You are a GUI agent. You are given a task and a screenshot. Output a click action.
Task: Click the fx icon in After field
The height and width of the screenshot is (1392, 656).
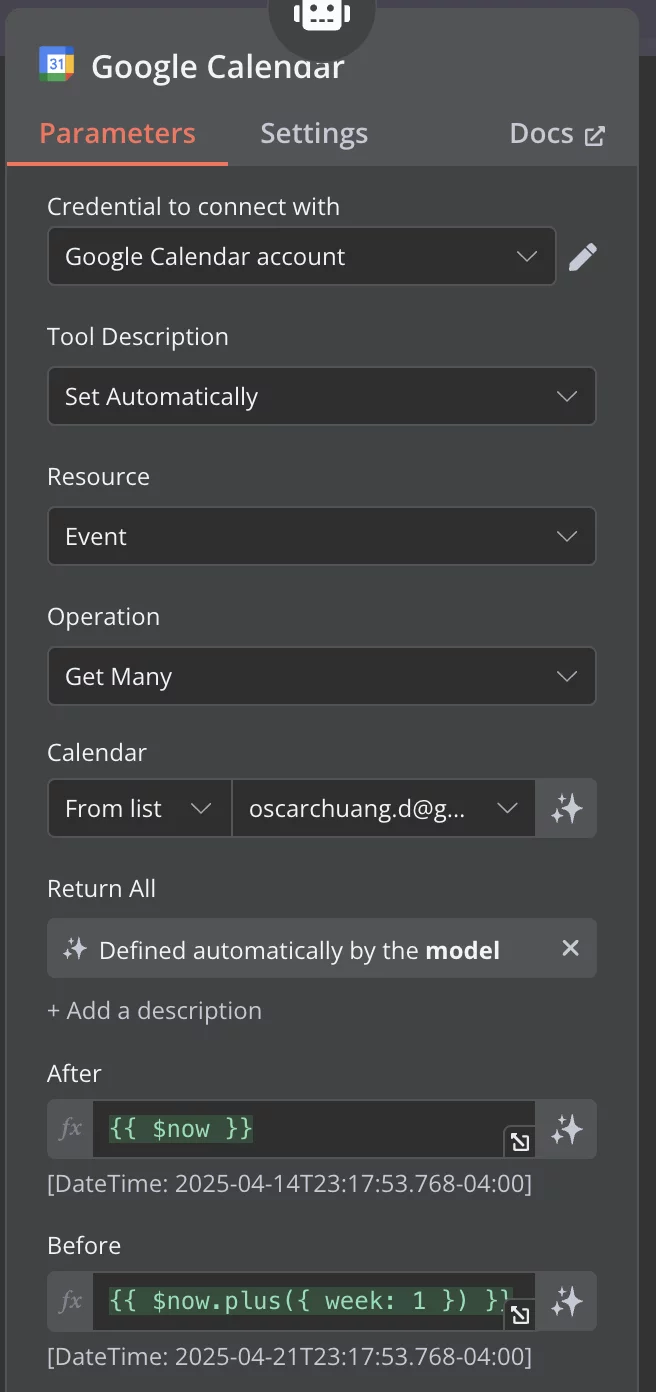[x=70, y=1129]
